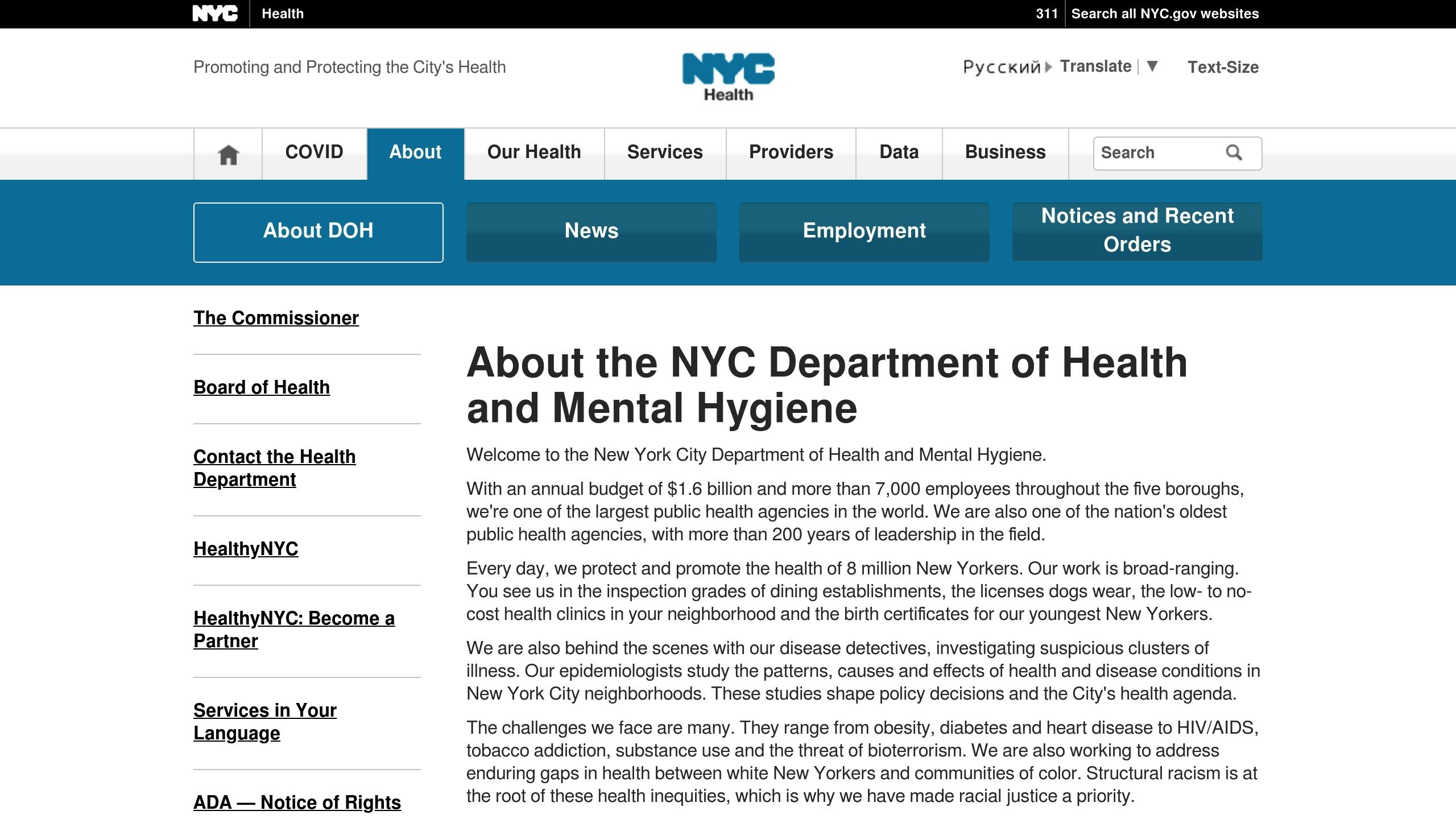Click the 311 link in top bar

click(x=1046, y=14)
